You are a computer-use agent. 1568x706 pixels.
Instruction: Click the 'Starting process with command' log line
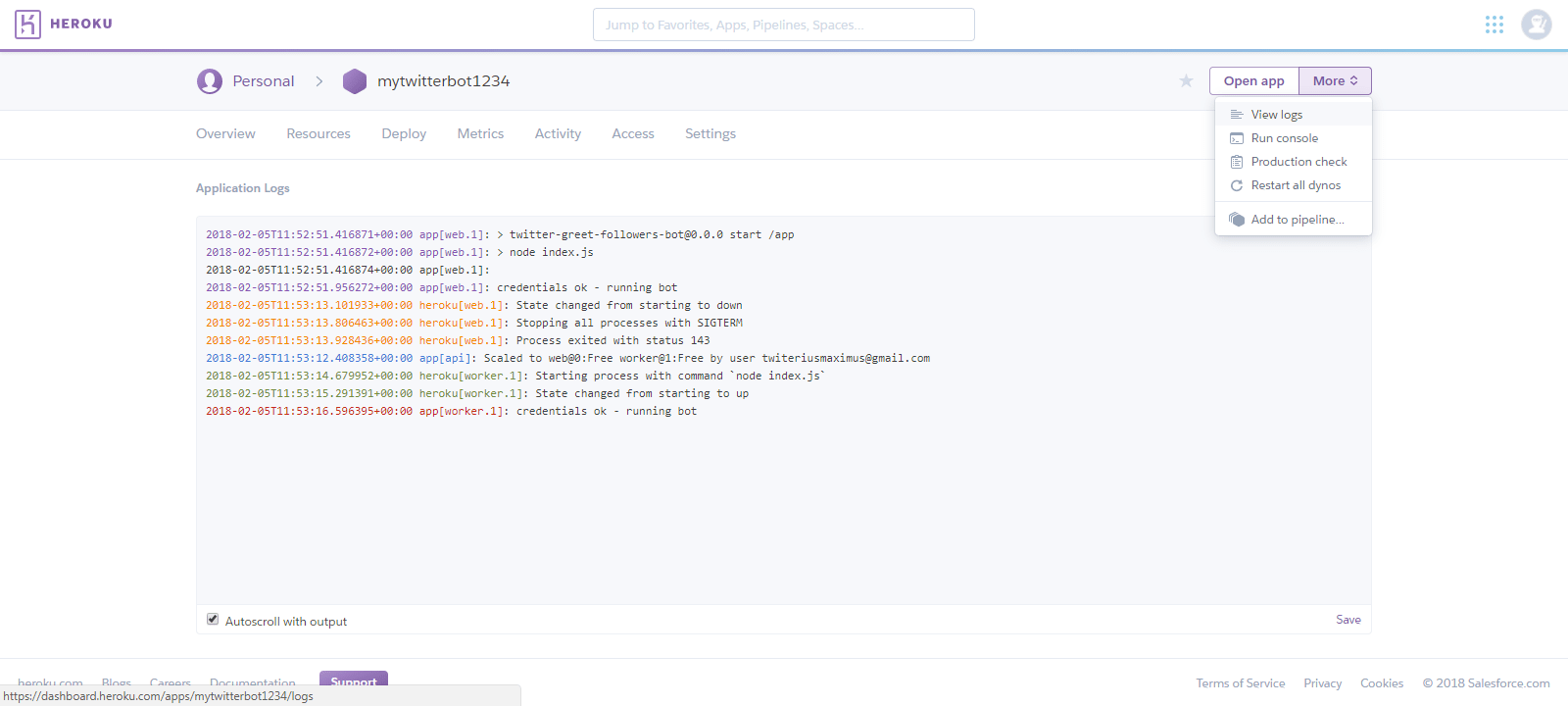click(515, 377)
